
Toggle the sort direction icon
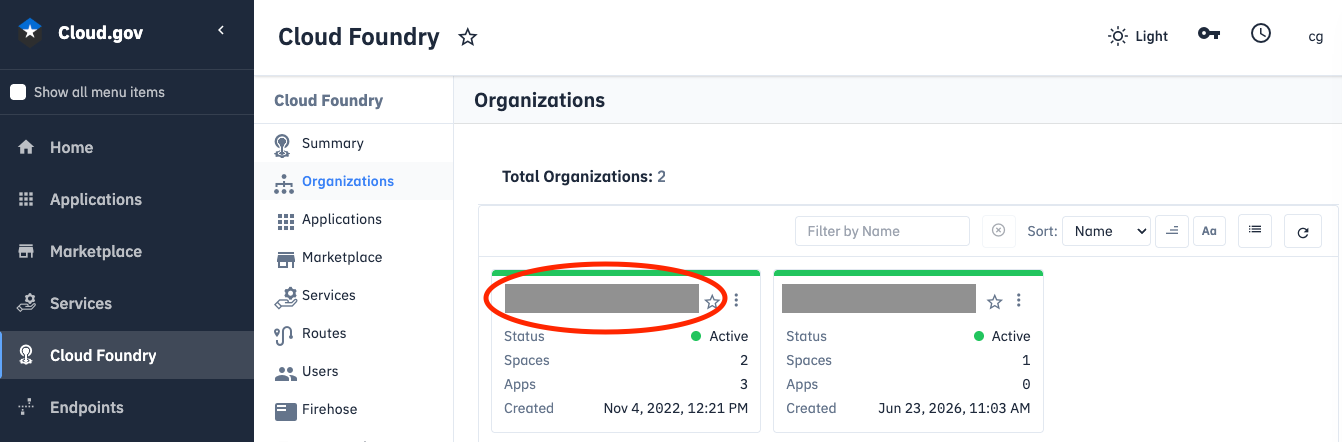[1172, 231]
